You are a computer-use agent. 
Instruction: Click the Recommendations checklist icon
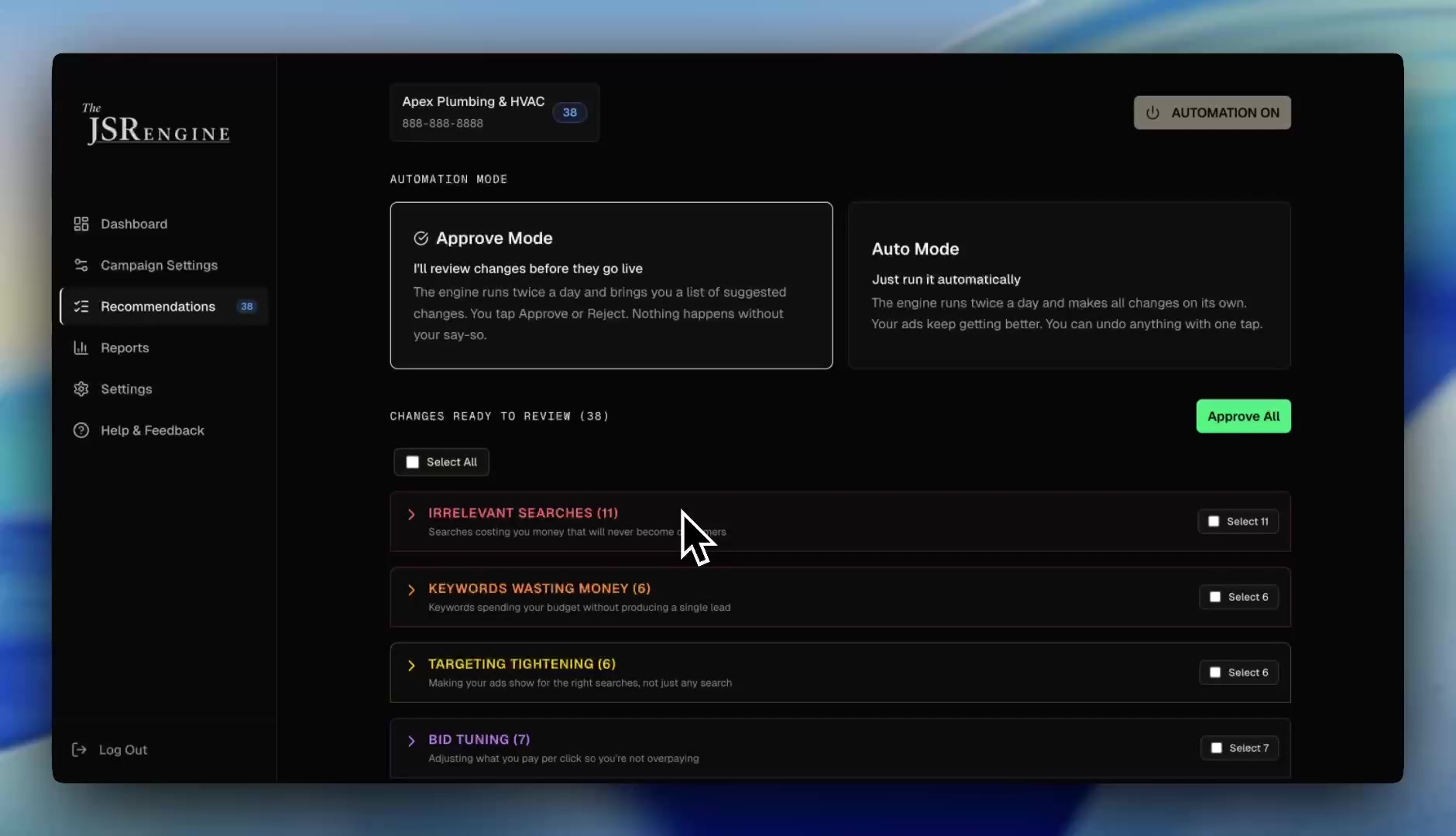(x=81, y=307)
